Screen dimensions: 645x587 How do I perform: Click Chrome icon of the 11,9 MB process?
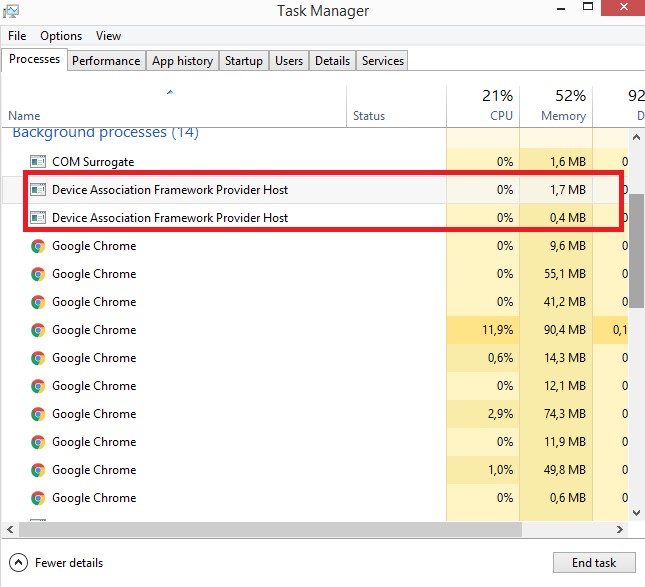(38, 442)
